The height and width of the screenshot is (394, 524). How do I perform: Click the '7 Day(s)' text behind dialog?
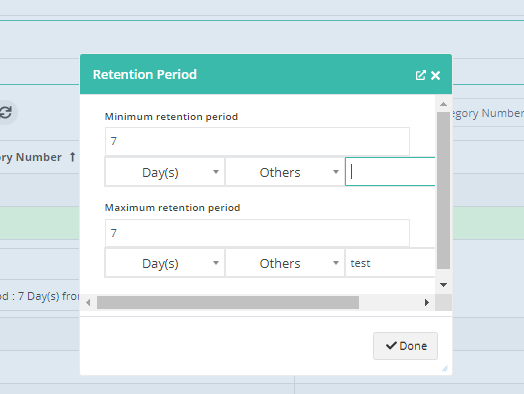38,296
